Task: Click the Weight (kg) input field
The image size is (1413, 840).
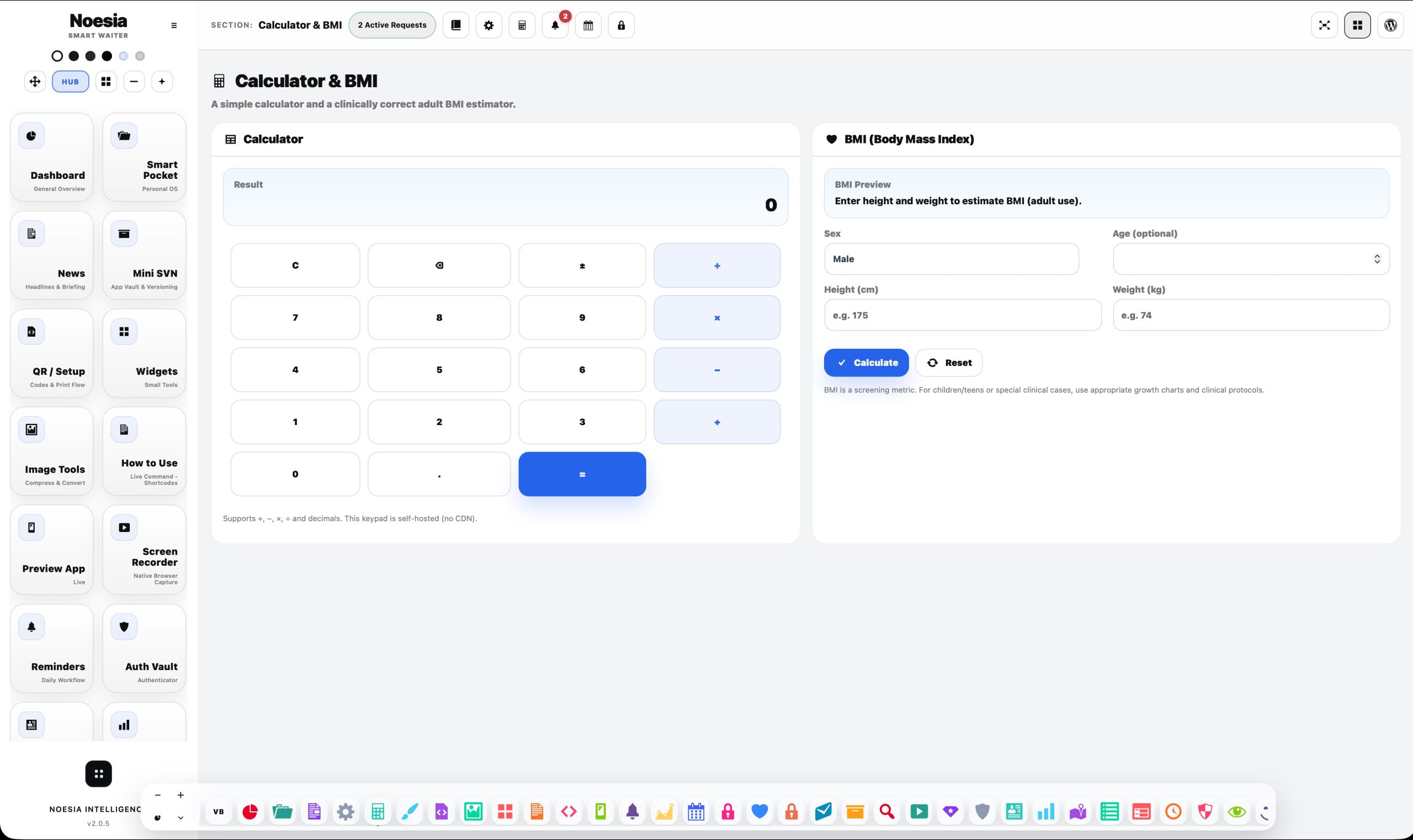Action: click(x=1251, y=315)
